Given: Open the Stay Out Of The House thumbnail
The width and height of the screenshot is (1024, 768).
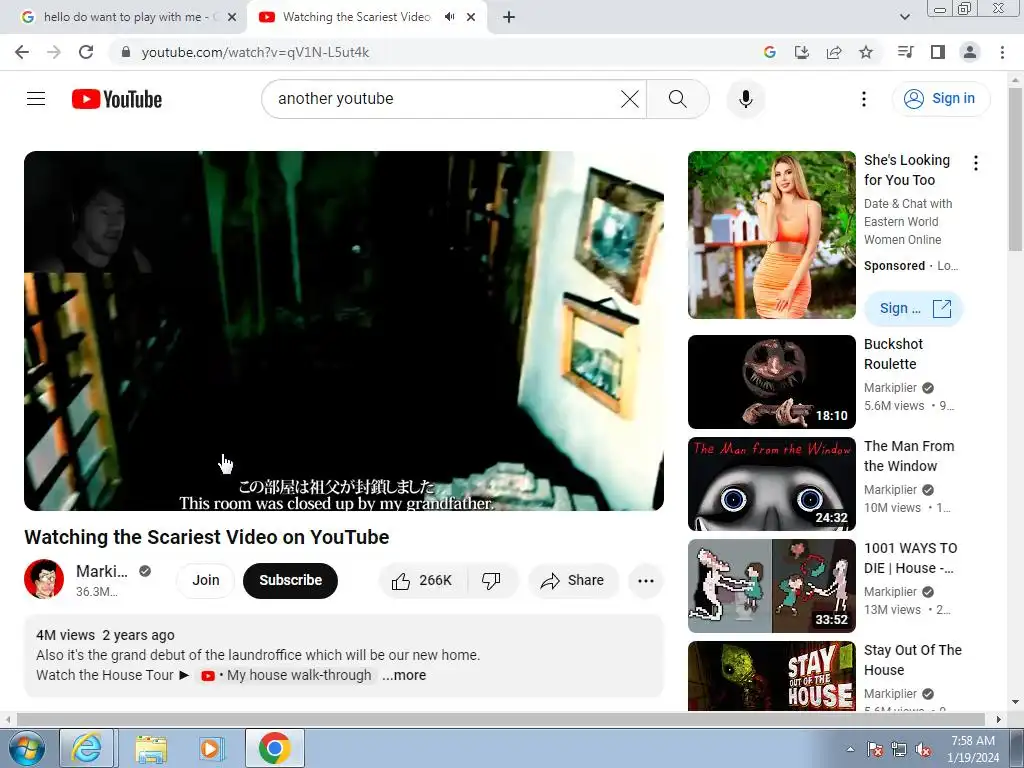Looking at the screenshot, I should 772,676.
